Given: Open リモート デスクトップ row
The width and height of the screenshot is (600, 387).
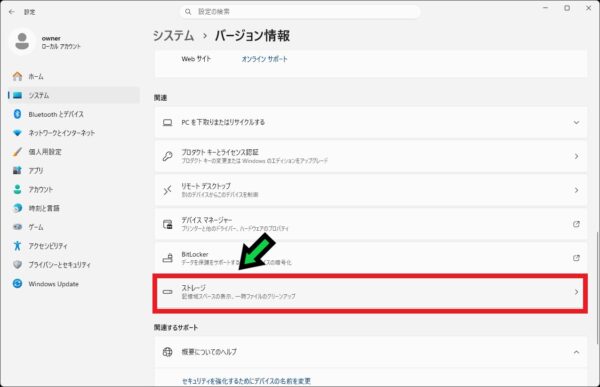Looking at the screenshot, I should coord(370,190).
